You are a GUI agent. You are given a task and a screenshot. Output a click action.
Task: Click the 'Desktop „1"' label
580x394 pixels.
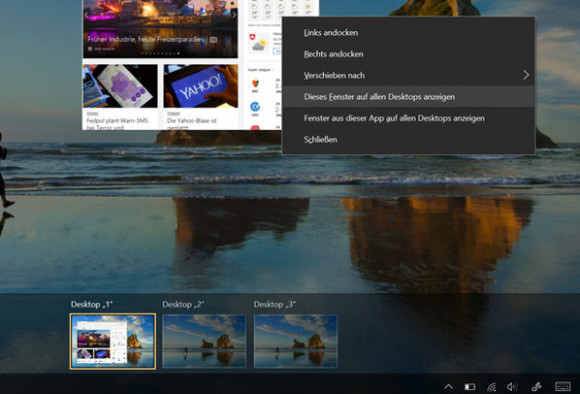click(92, 304)
